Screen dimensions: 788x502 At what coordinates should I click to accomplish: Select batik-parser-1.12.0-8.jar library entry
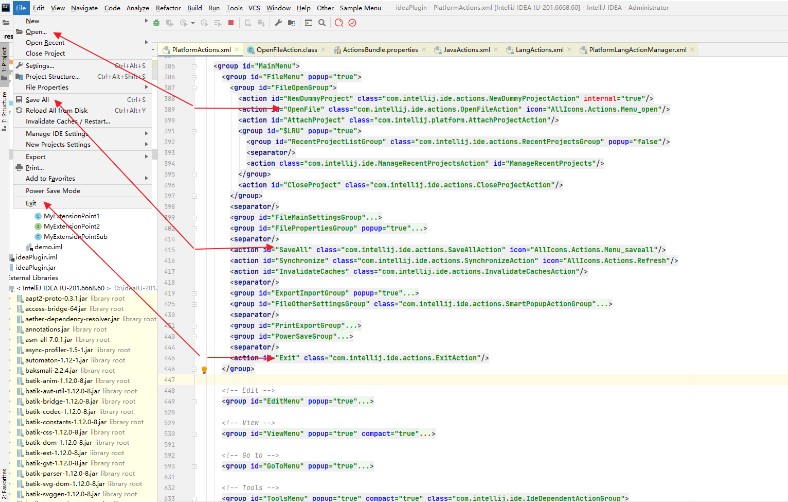click(62, 473)
